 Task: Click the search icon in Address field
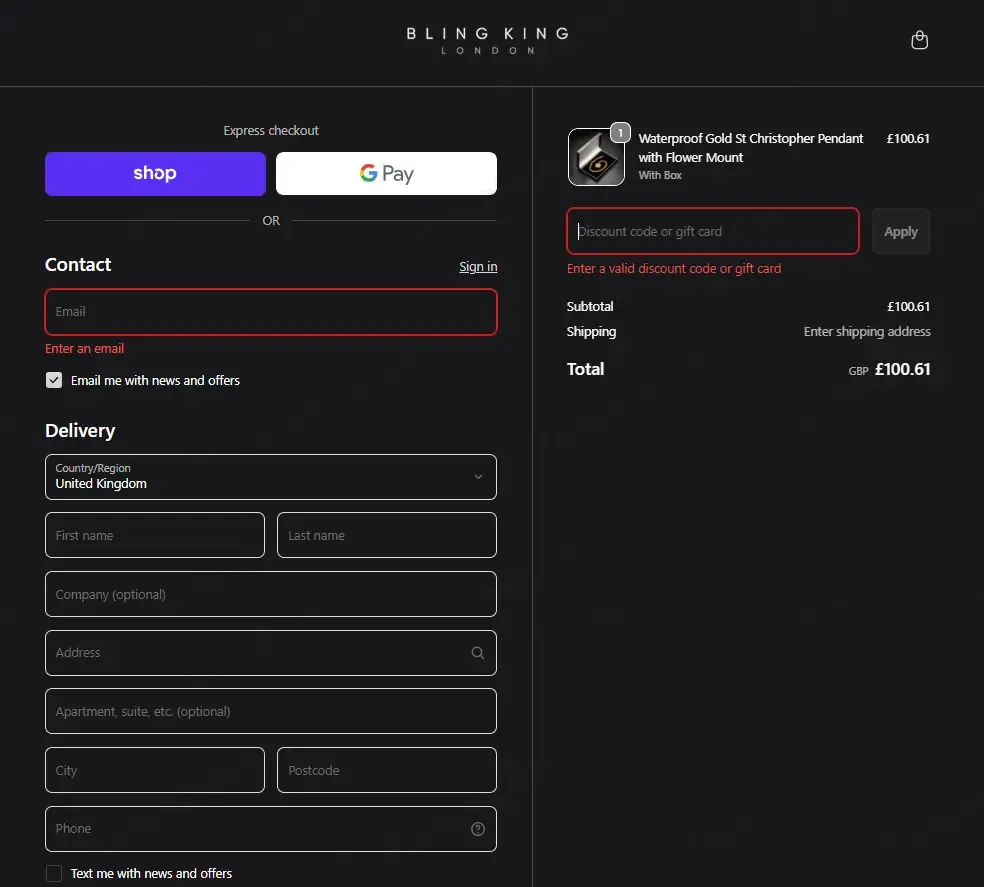click(478, 653)
